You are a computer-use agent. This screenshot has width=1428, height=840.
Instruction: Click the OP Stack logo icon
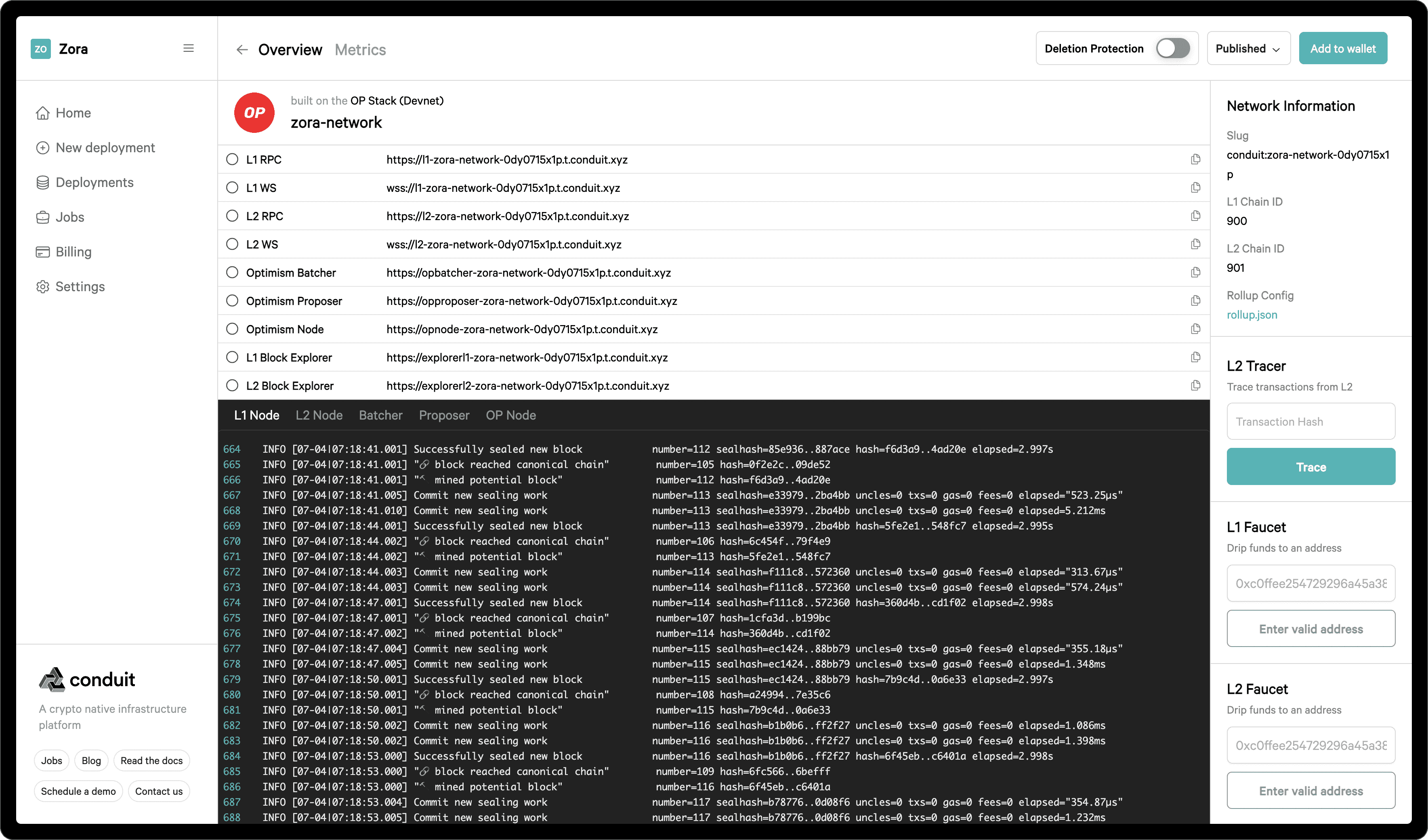pos(254,113)
